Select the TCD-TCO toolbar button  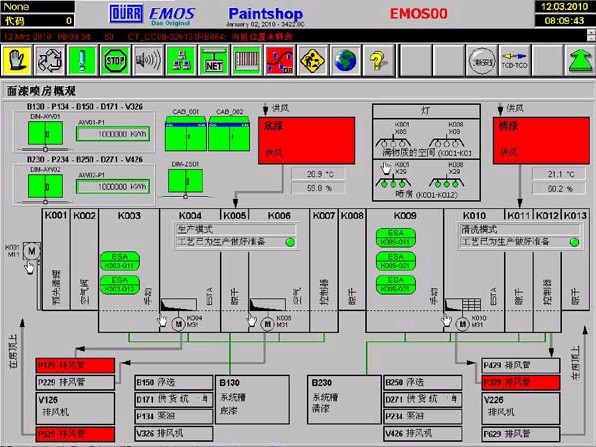pyautogui.click(x=515, y=60)
